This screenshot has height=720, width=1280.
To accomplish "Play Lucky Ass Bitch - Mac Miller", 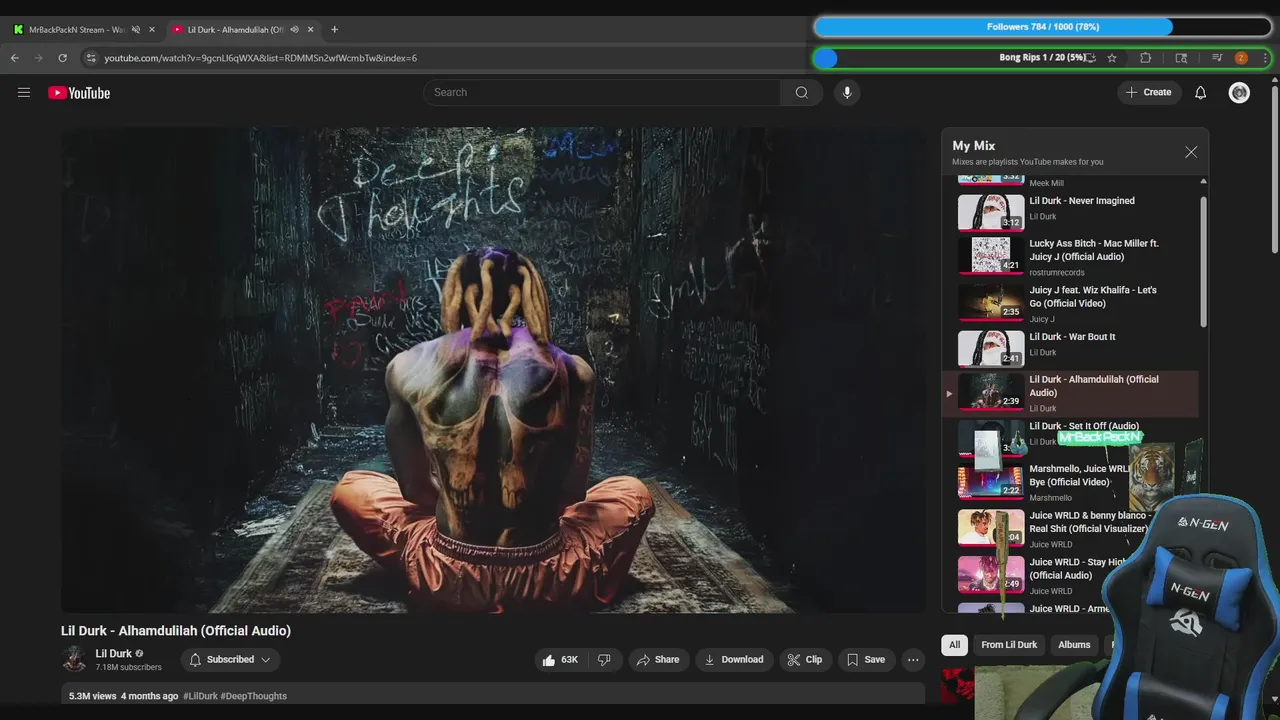I will click(x=1070, y=256).
